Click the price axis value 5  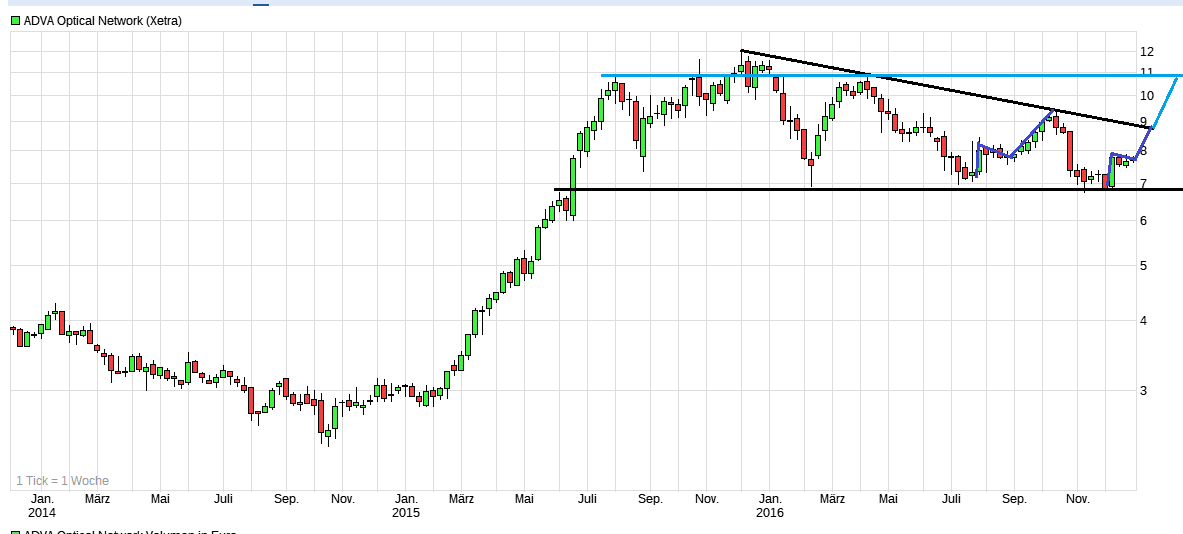(1144, 265)
